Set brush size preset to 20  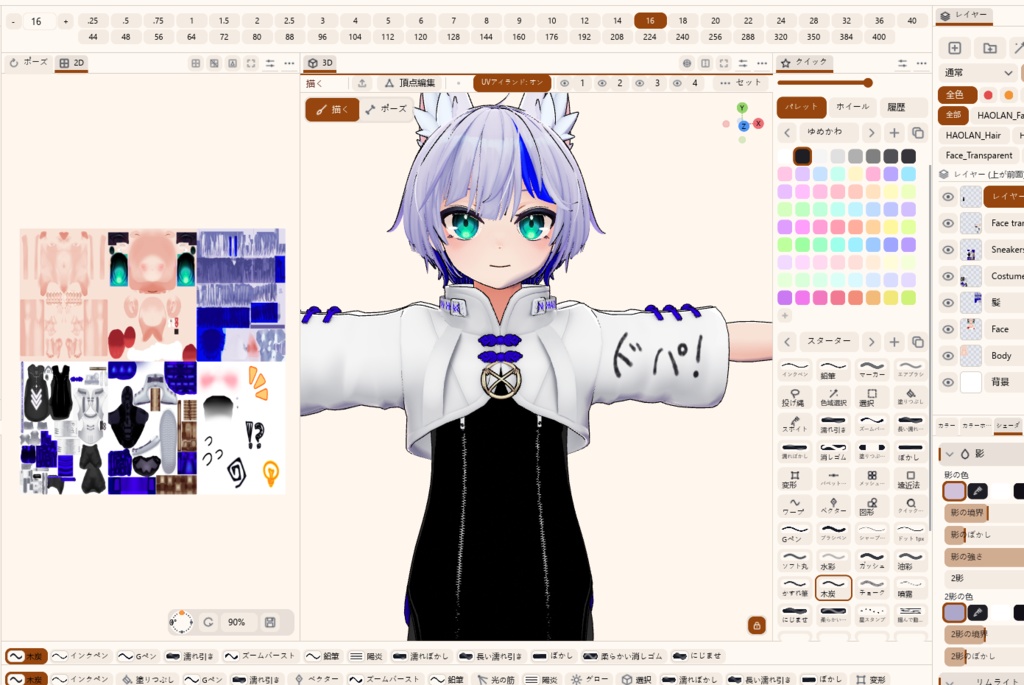(715, 21)
